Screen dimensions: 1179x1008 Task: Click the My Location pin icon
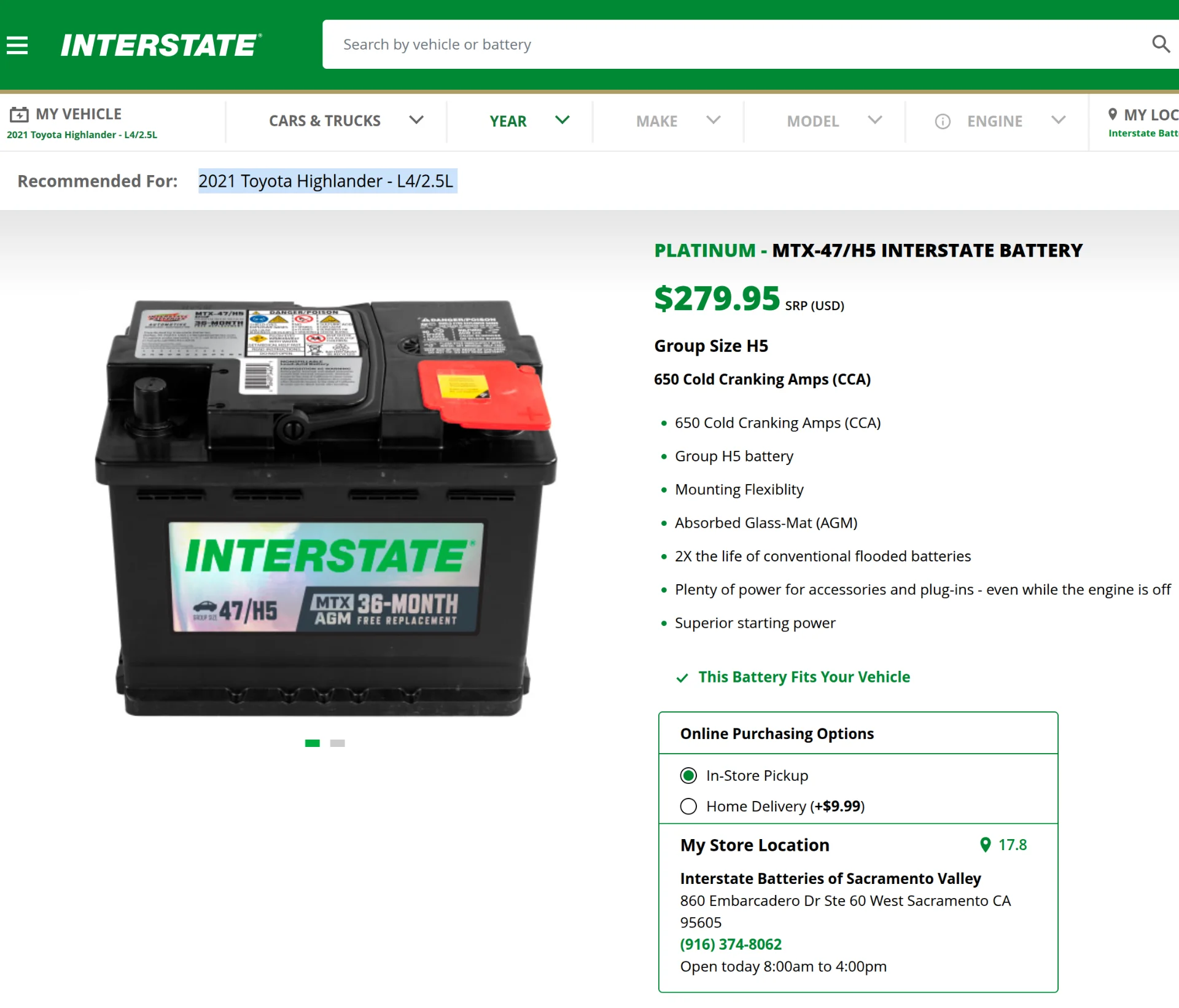click(x=1112, y=114)
